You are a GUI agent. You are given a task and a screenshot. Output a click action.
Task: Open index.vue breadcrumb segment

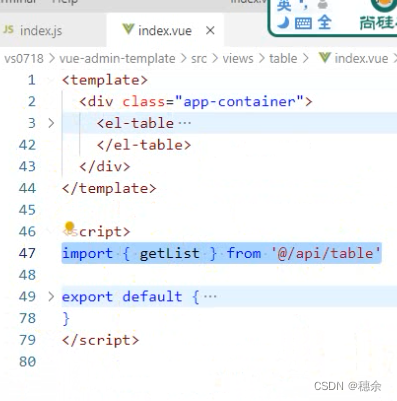[361, 59]
